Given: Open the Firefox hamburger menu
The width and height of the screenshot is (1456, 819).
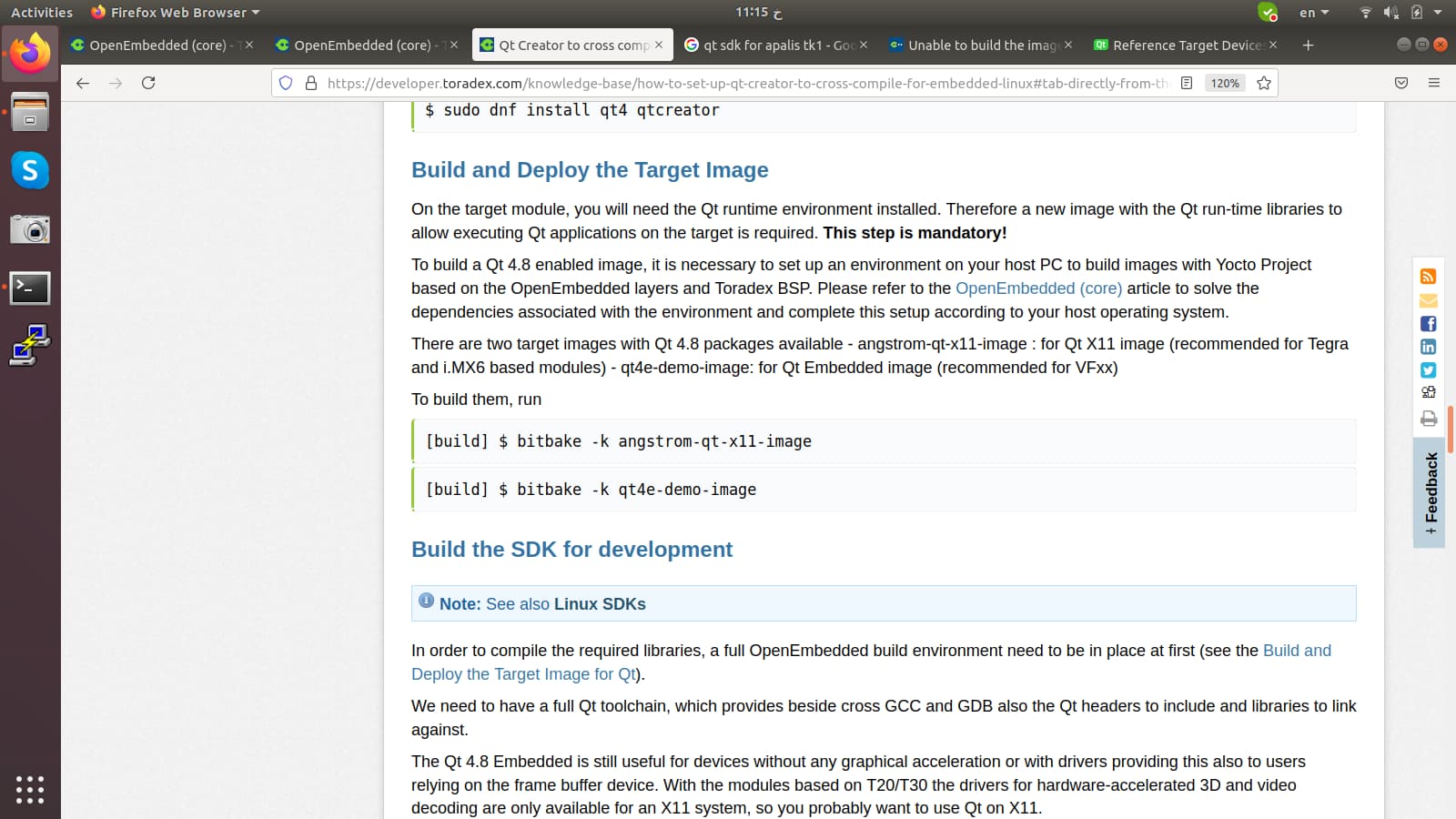Looking at the screenshot, I should pos(1434,83).
